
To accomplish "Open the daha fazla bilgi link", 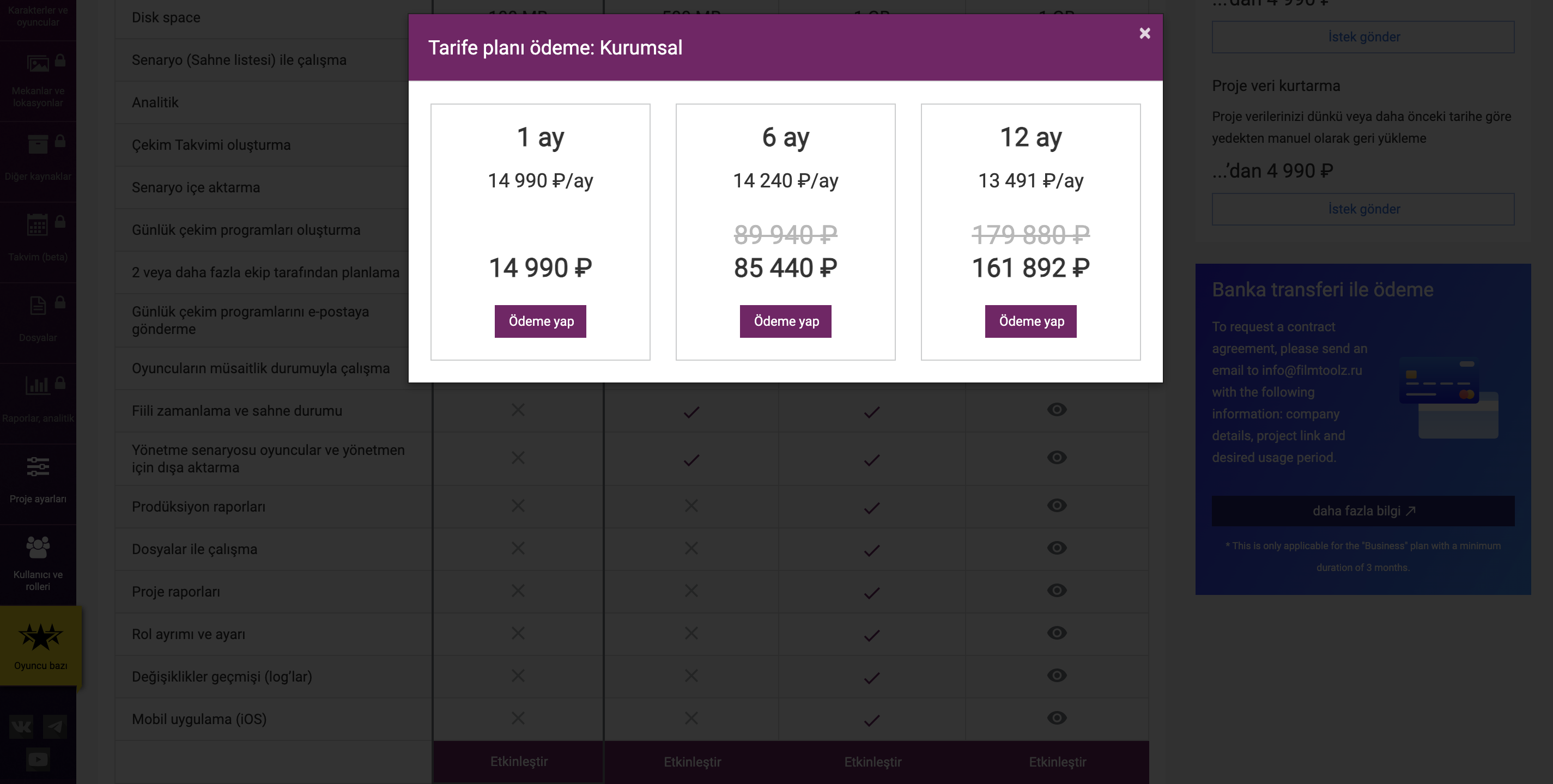I will (x=1362, y=511).
